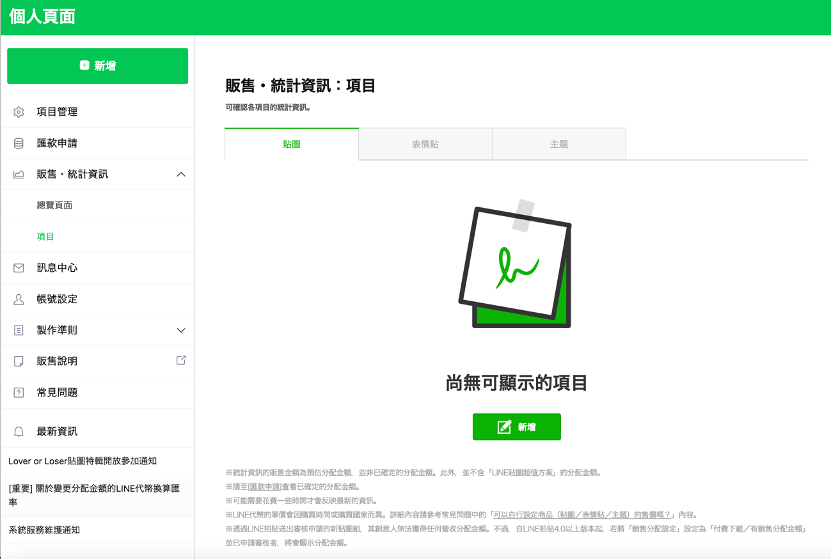
Task: Click the plus icon on the sidebar 新增 button
Action: 84,65
